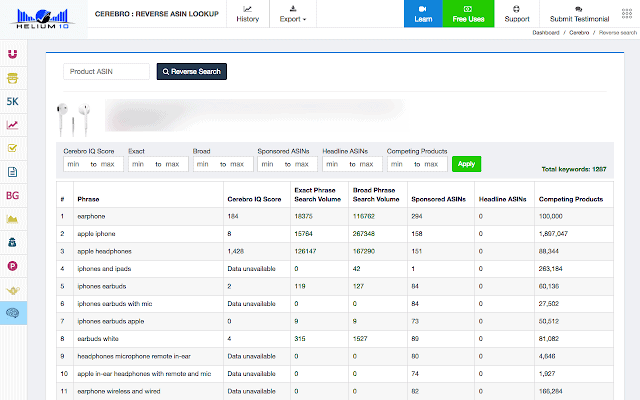
Task: Click the Cerebro IQ Score min field
Action: coord(73,164)
